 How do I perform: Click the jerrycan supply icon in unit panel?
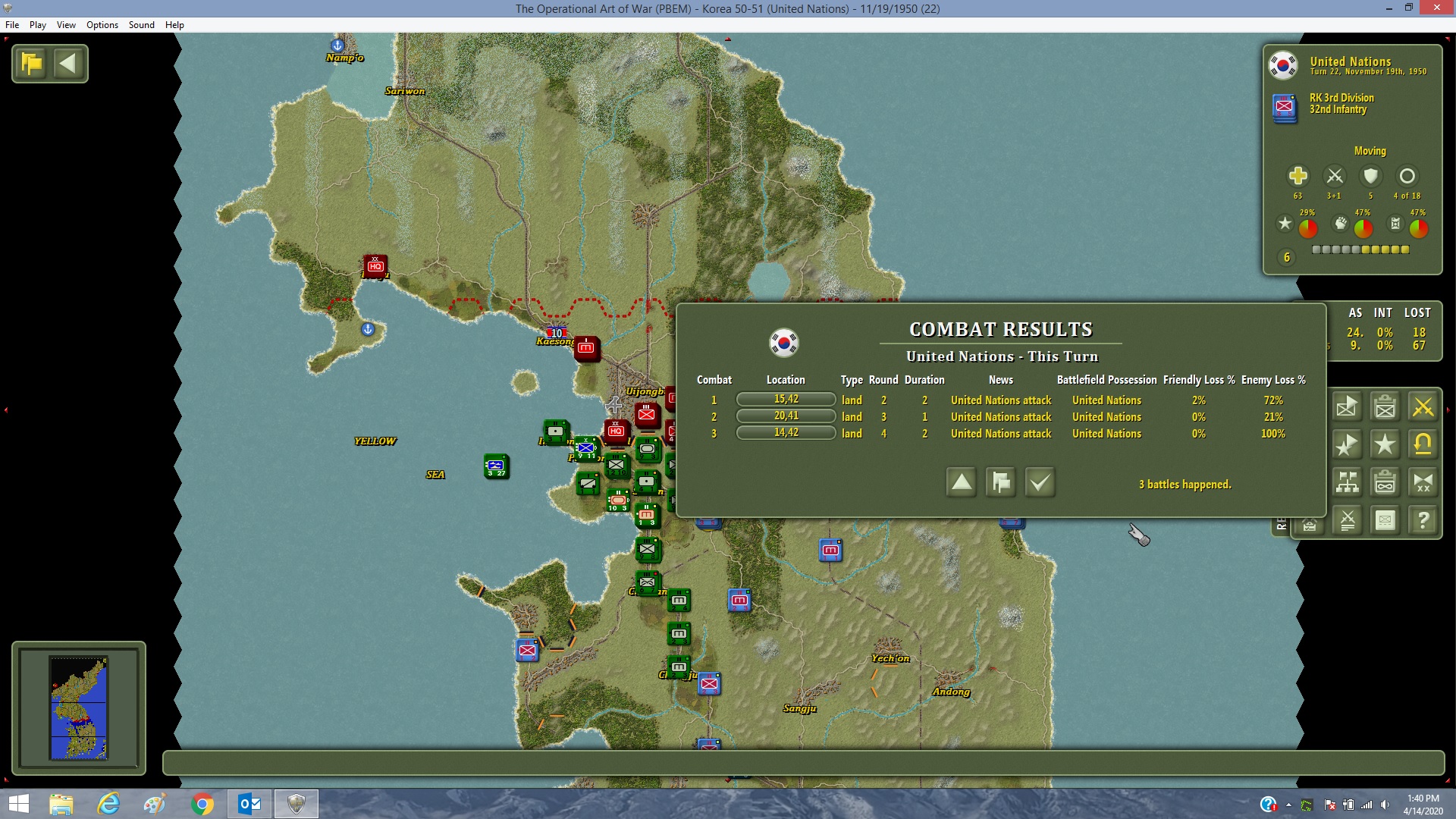(x=1395, y=224)
